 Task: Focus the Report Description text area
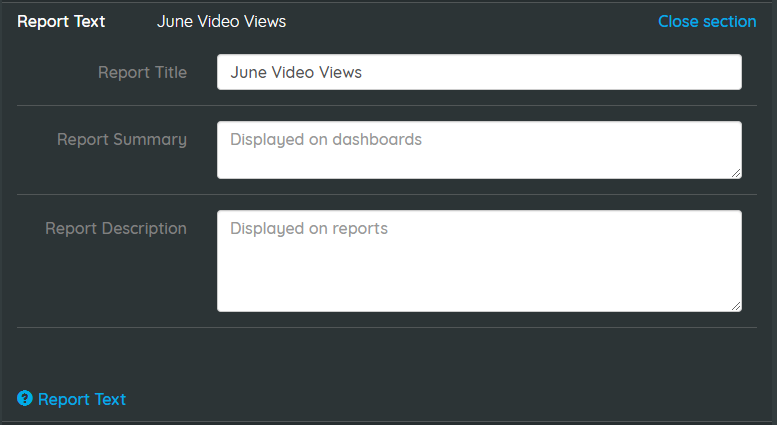coord(479,261)
